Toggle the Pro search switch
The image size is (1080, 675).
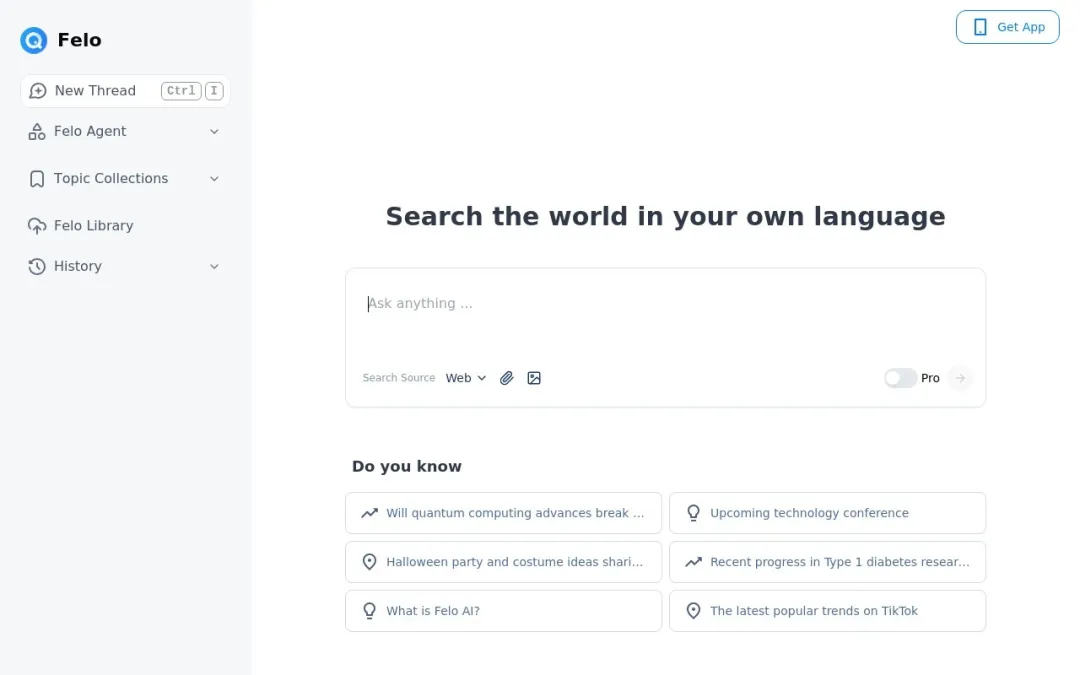(900, 378)
